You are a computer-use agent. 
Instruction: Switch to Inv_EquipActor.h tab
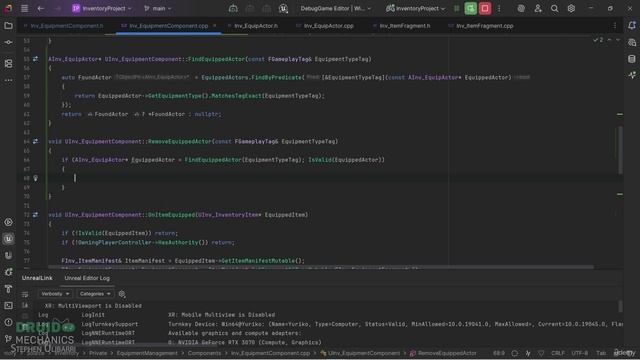pos(256,26)
